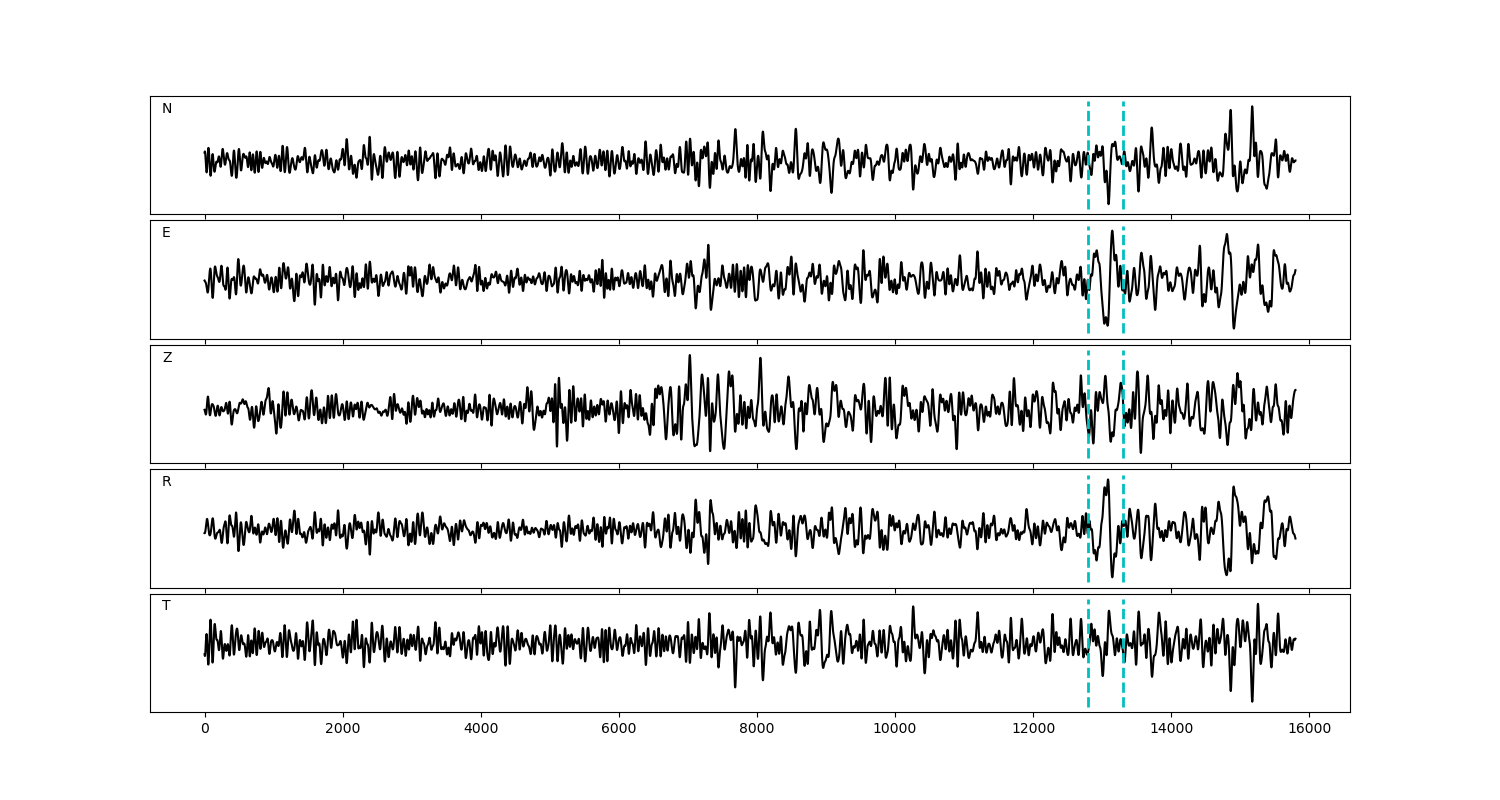Click x-axis tick label 8000
Viewport: 1500px width, 800px height.
757,730
